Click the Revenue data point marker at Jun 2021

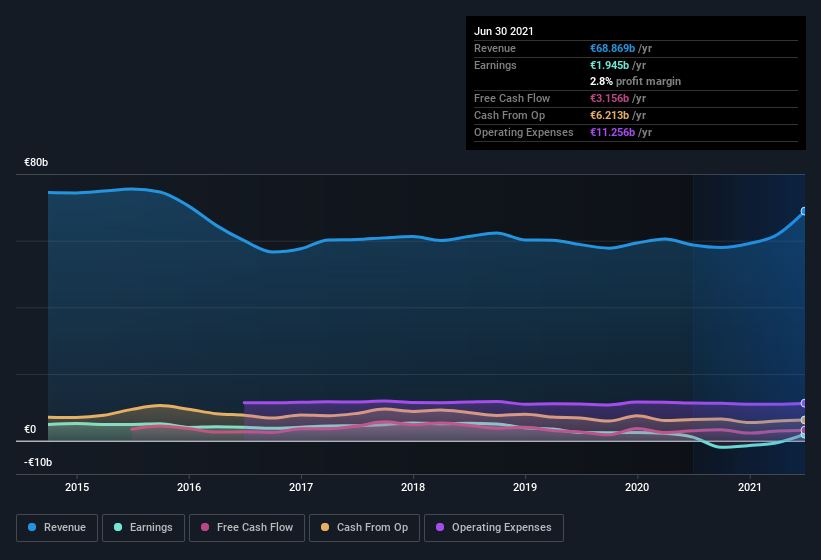804,211
